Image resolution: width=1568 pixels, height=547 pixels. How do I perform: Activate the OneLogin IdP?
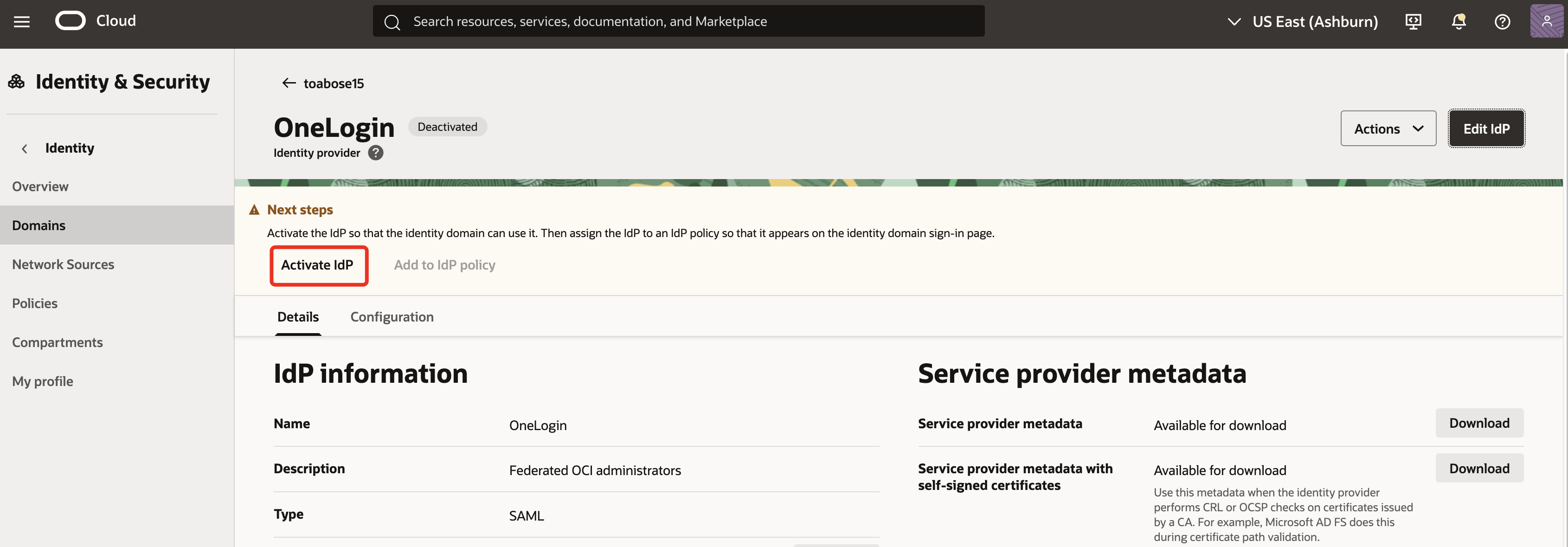pyautogui.click(x=318, y=265)
